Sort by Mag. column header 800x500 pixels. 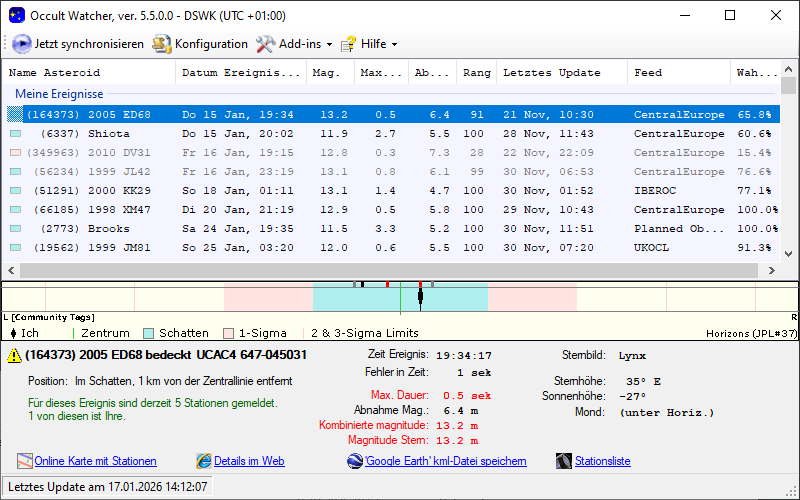(330, 72)
